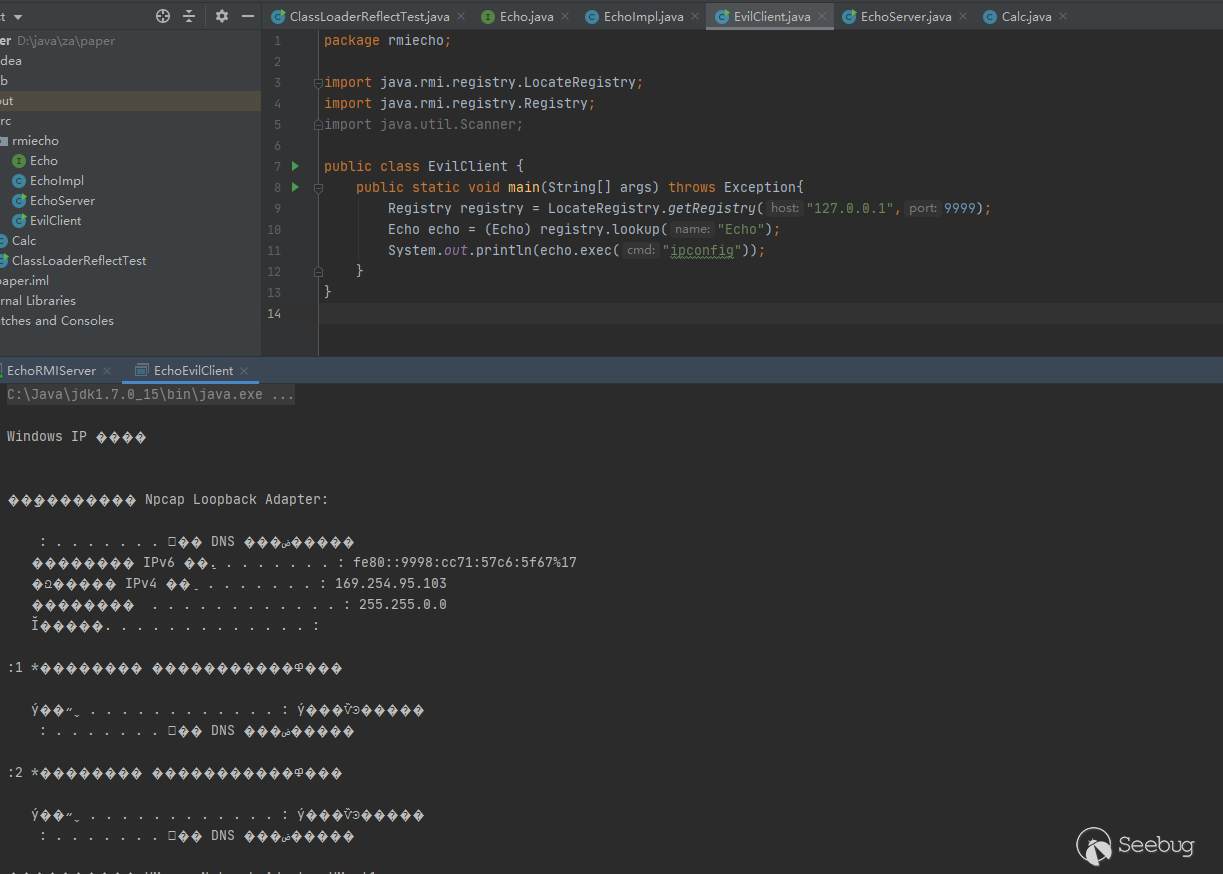Close the EchoRMIServer run tab
Image resolution: width=1223 pixels, height=874 pixels.
coord(107,371)
